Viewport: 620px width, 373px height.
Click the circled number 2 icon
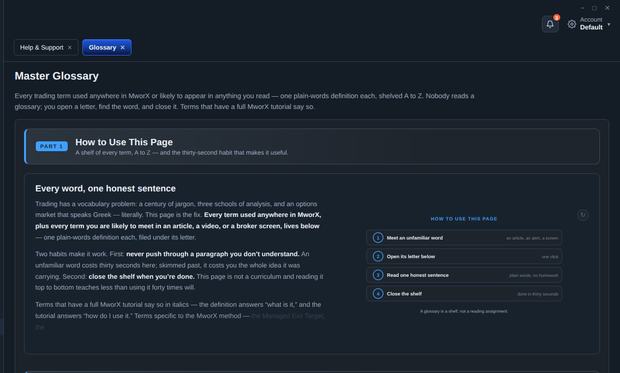378,256
